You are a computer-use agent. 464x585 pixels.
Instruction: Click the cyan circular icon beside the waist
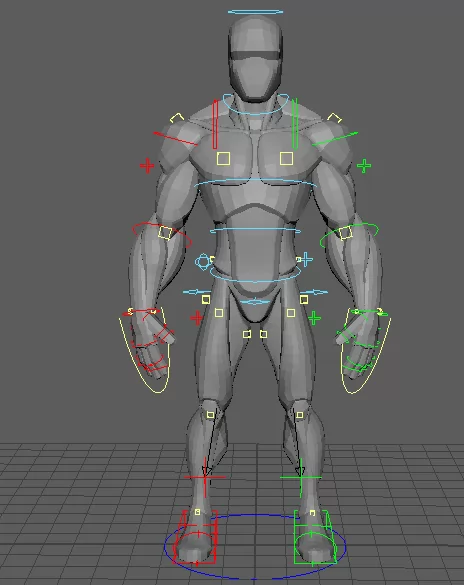[203, 261]
